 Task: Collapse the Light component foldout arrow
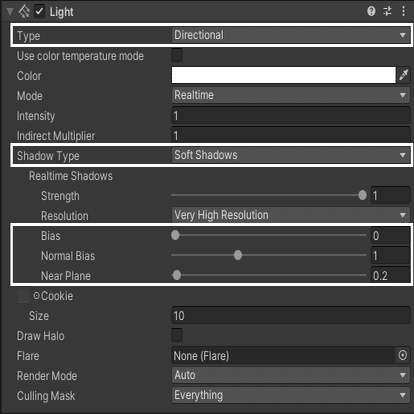10,12
